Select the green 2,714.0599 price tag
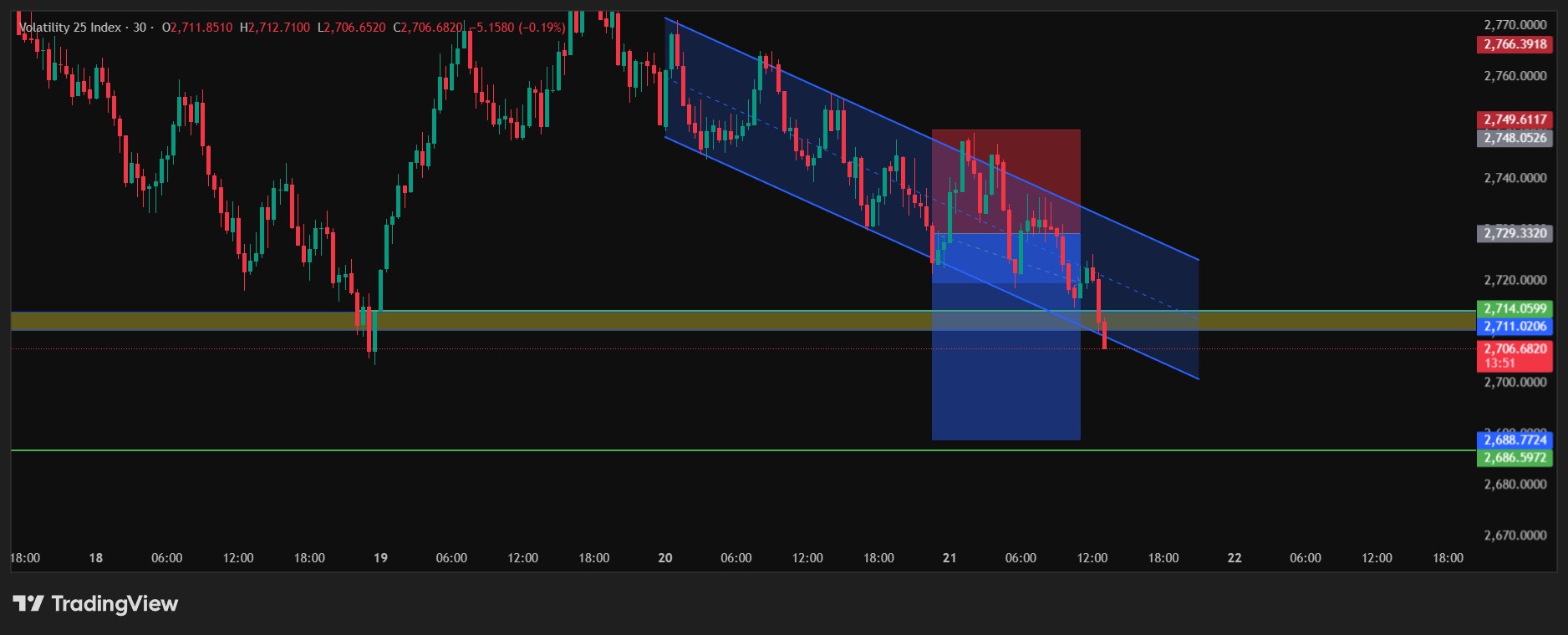Viewport: 1568px width, 635px height. 1515,308
